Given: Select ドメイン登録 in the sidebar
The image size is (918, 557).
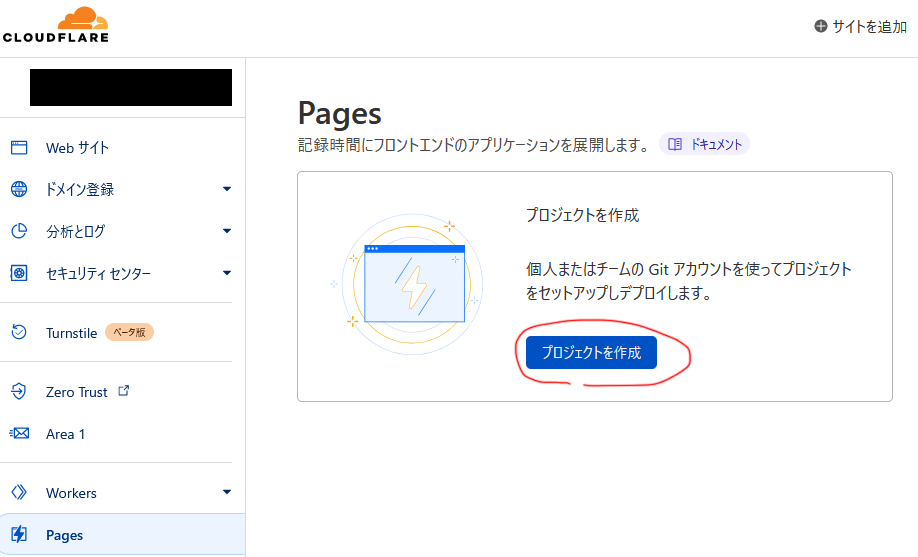Looking at the screenshot, I should [x=80, y=189].
